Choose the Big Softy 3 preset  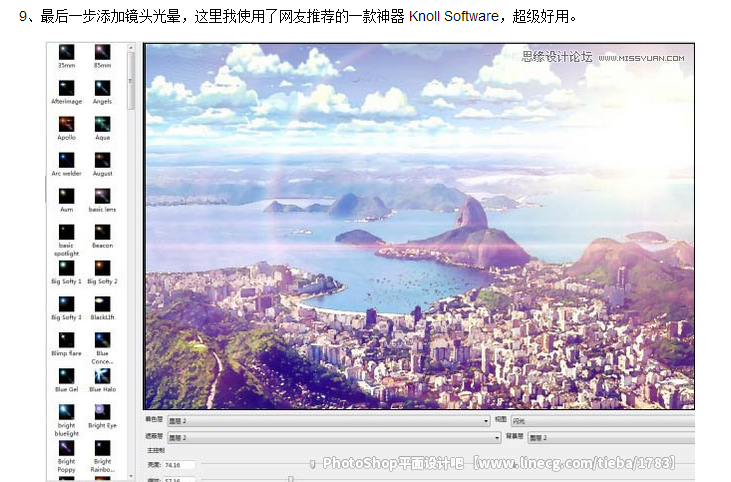click(x=66, y=308)
